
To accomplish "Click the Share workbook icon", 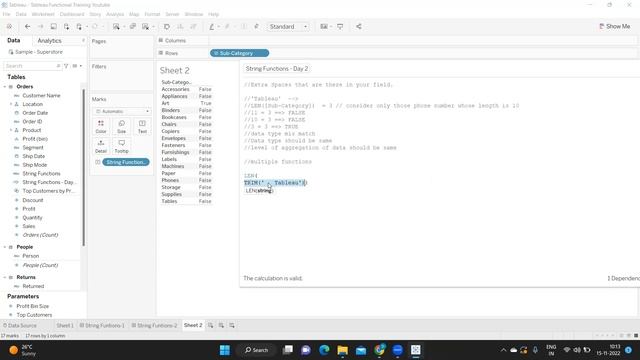I will [359, 27].
